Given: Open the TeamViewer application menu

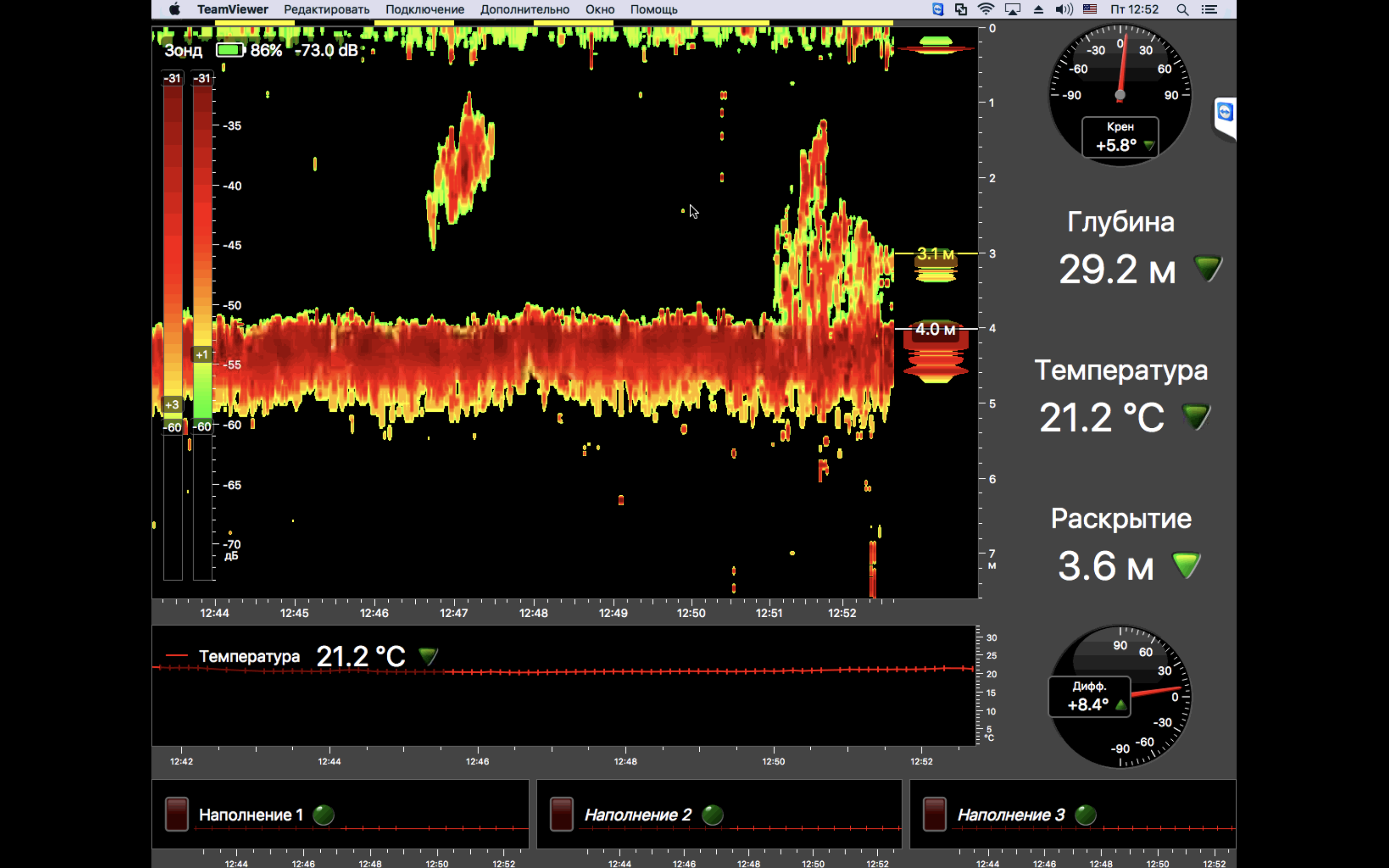Looking at the screenshot, I should pos(232,9).
